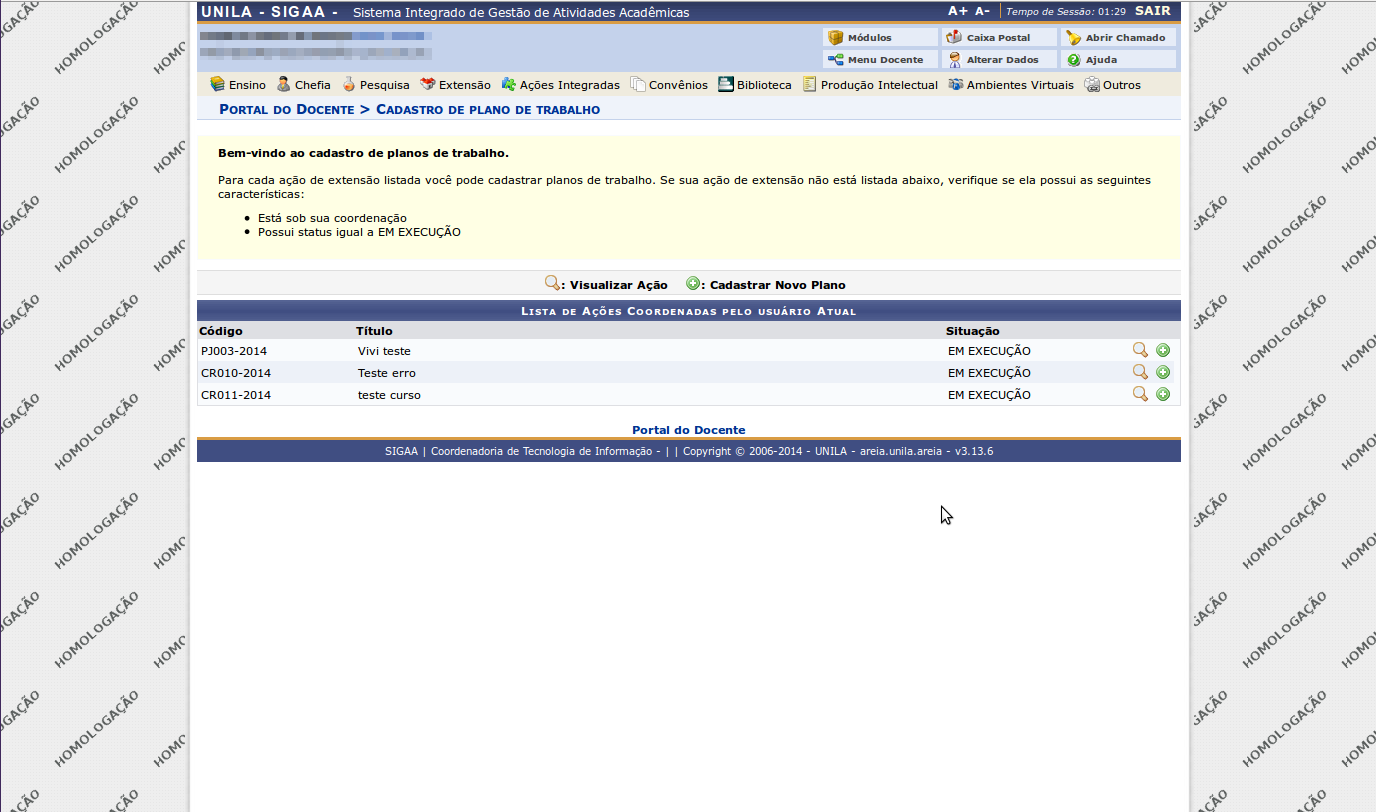
Task: Click the Ensino books icon
Action: (x=217, y=84)
